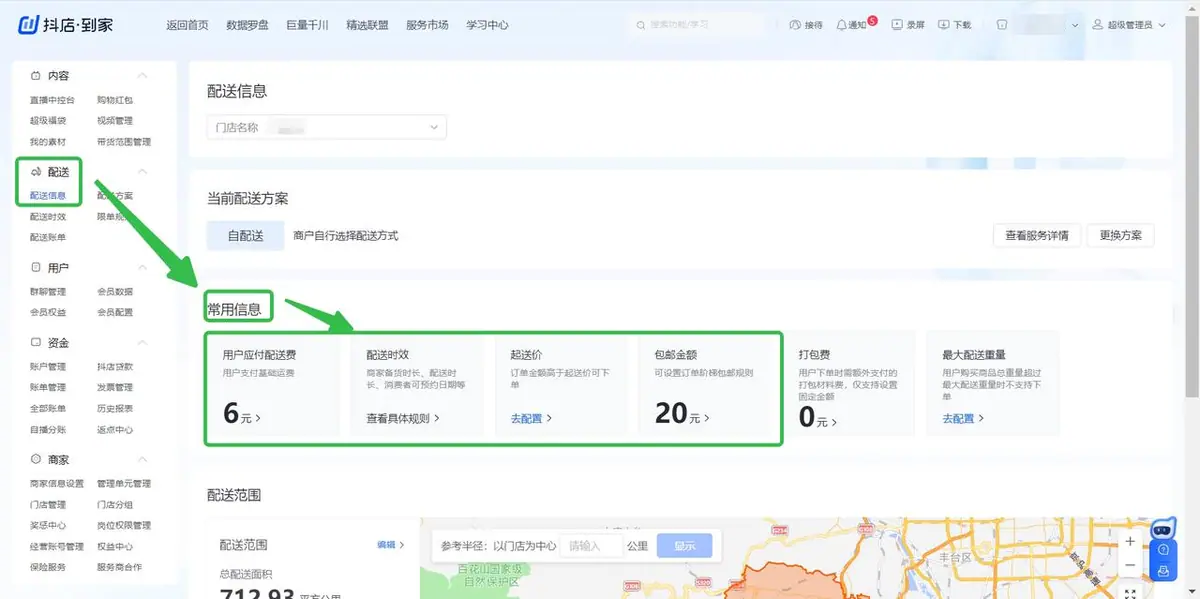The image size is (1200, 599).
Task: Open 配送信息 in sidebar
Action: [x=48, y=196]
